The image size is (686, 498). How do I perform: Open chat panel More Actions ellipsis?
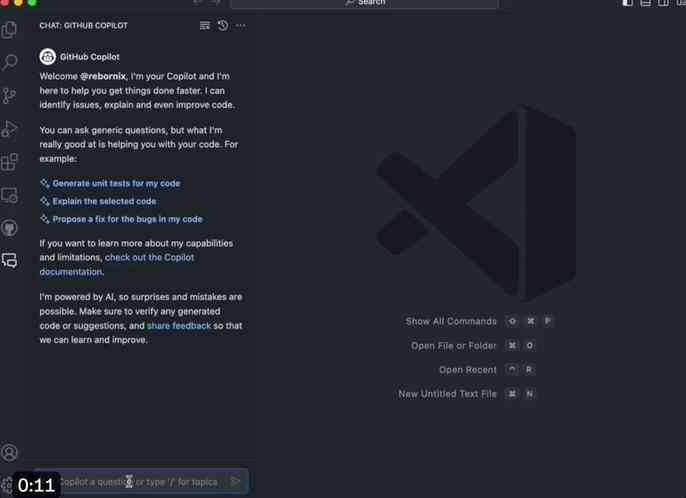241,25
